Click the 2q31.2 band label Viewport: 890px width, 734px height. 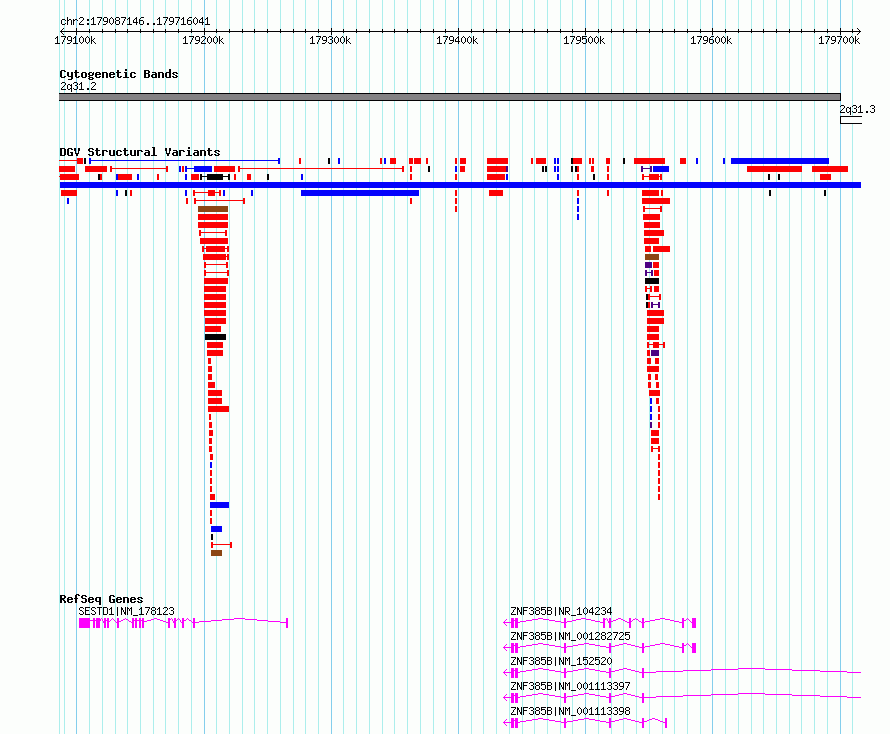click(78, 86)
